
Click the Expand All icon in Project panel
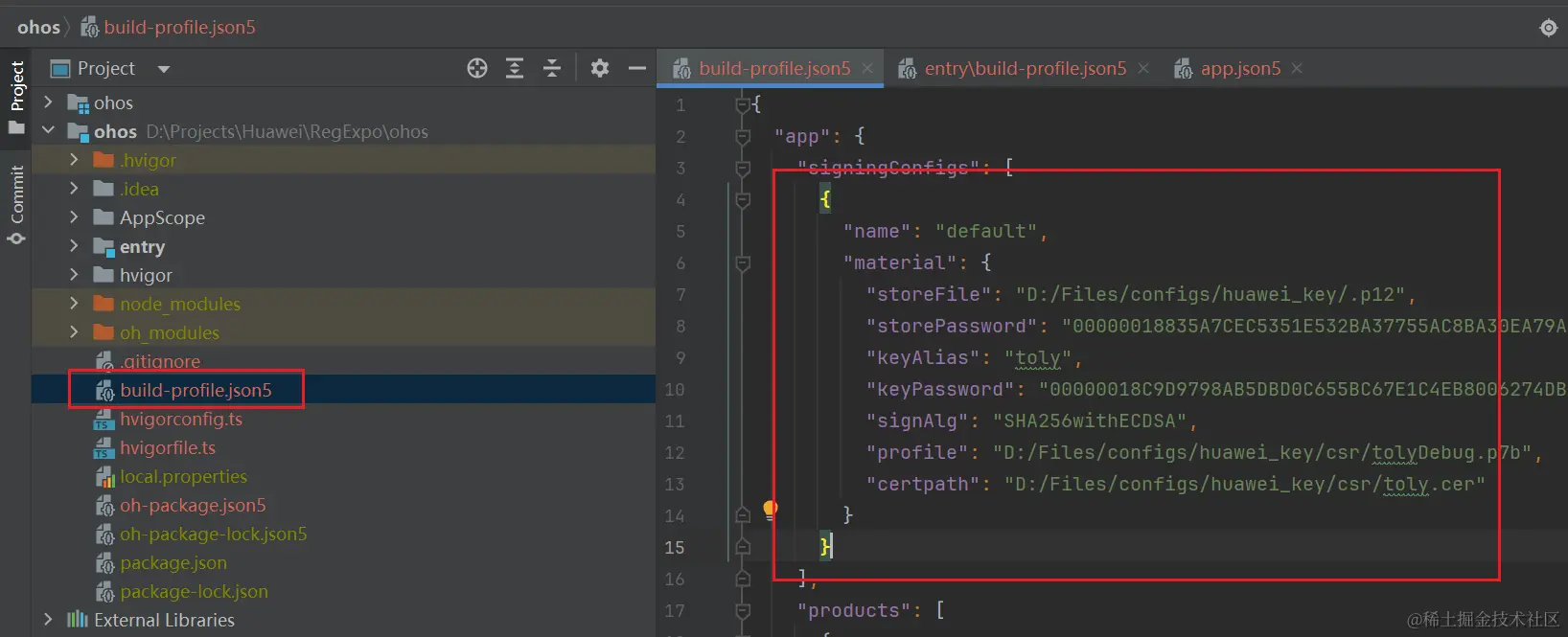tap(515, 68)
